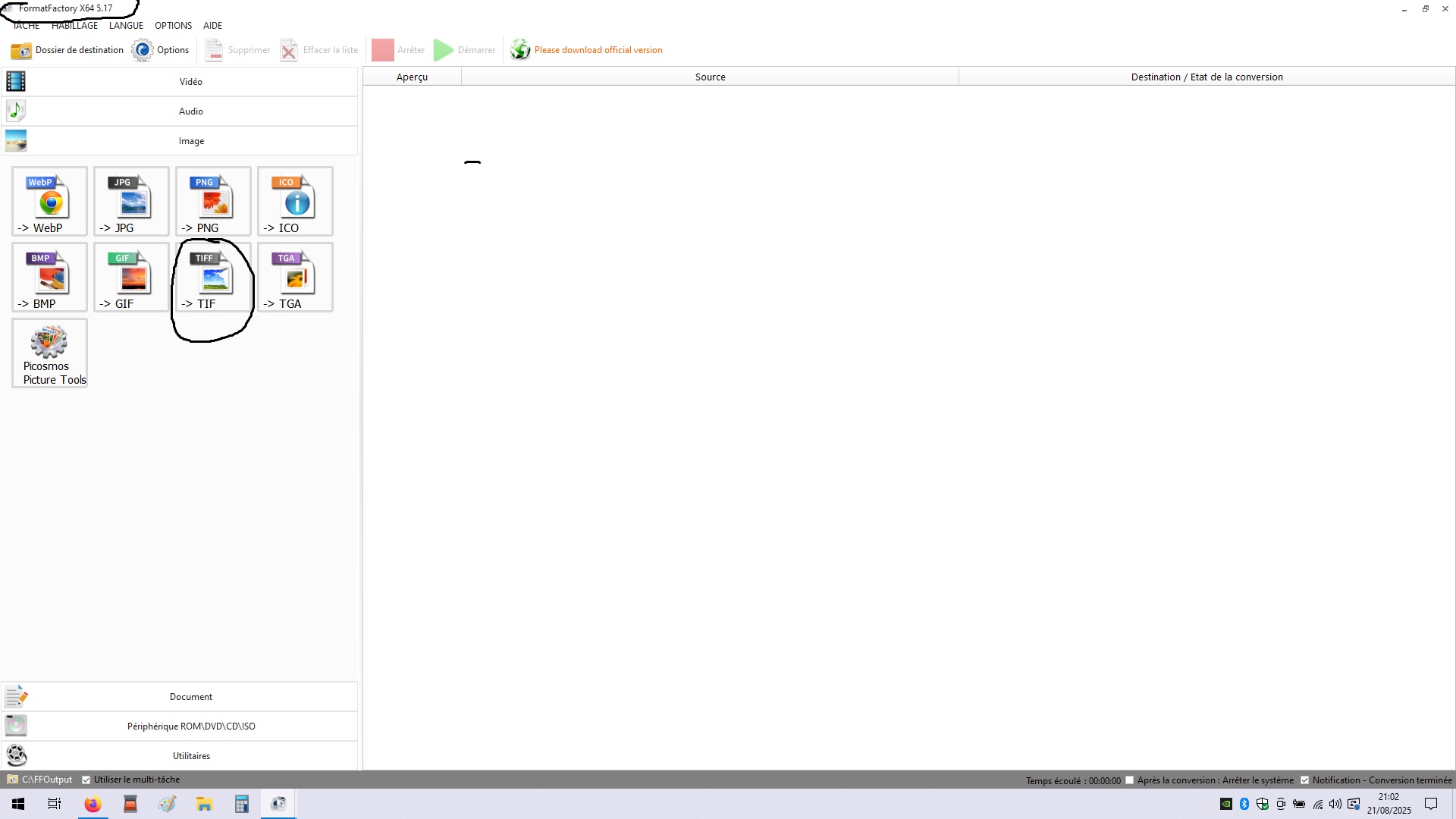Click Effacer la liste button
This screenshot has width=1456, height=819.
point(318,50)
